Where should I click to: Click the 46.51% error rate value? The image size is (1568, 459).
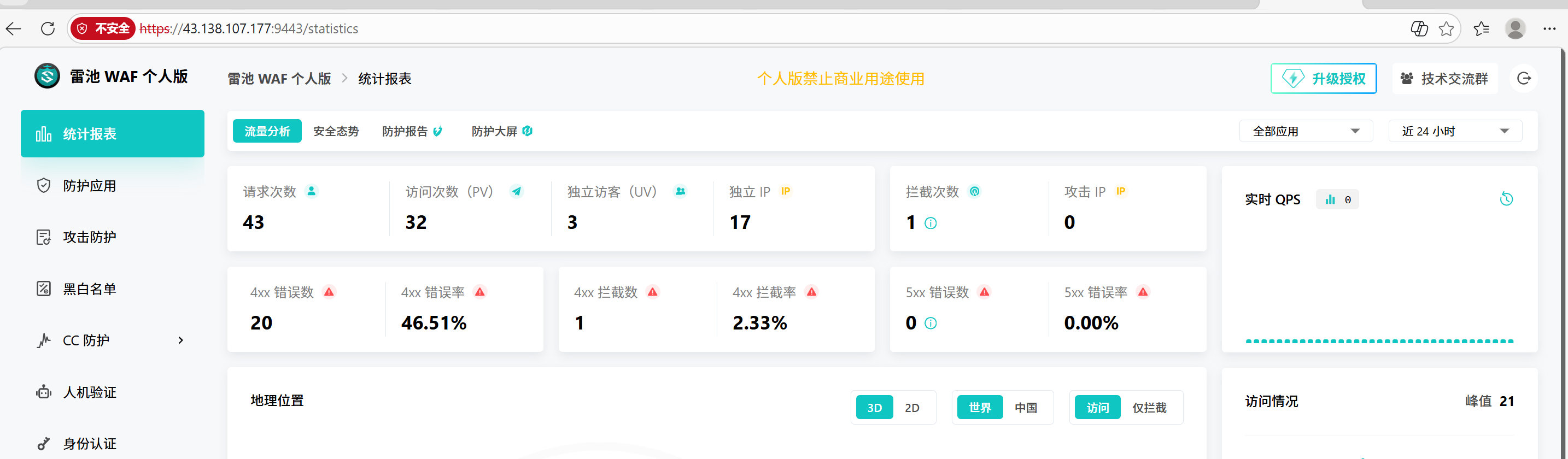tap(434, 322)
